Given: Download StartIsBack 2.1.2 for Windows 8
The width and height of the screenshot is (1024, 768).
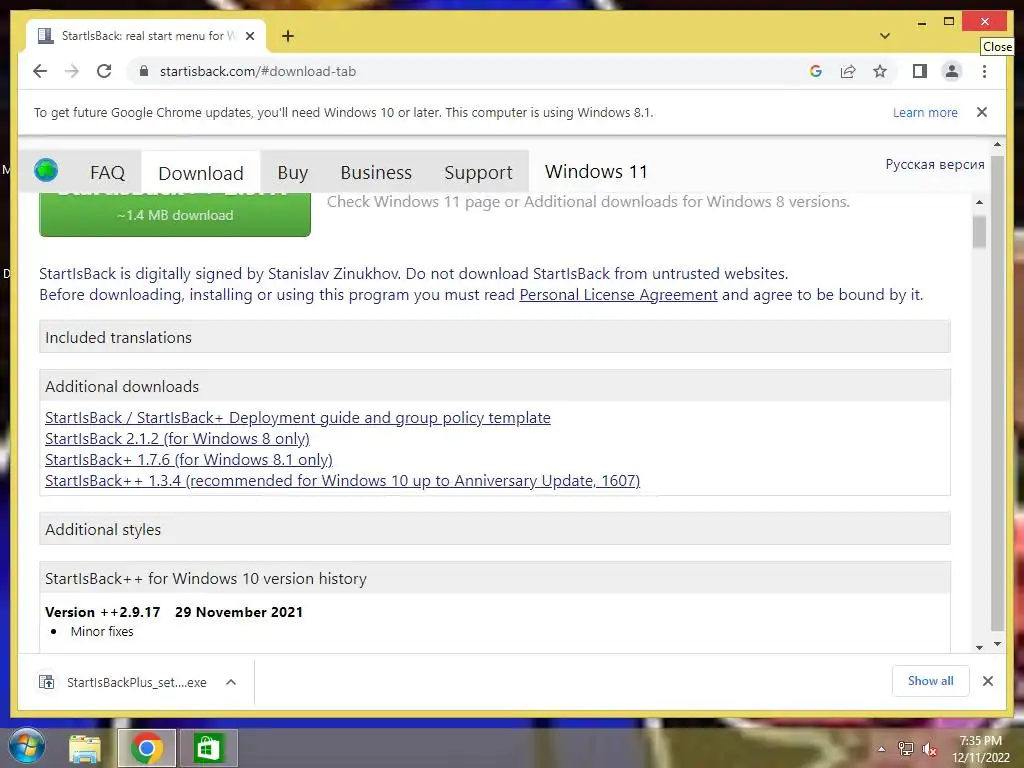Looking at the screenshot, I should click(177, 439).
